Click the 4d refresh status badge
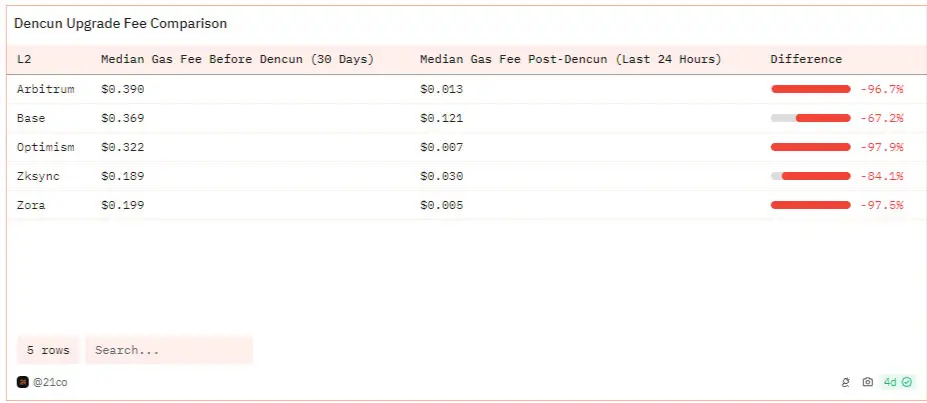This screenshot has width=927, height=403. point(898,382)
